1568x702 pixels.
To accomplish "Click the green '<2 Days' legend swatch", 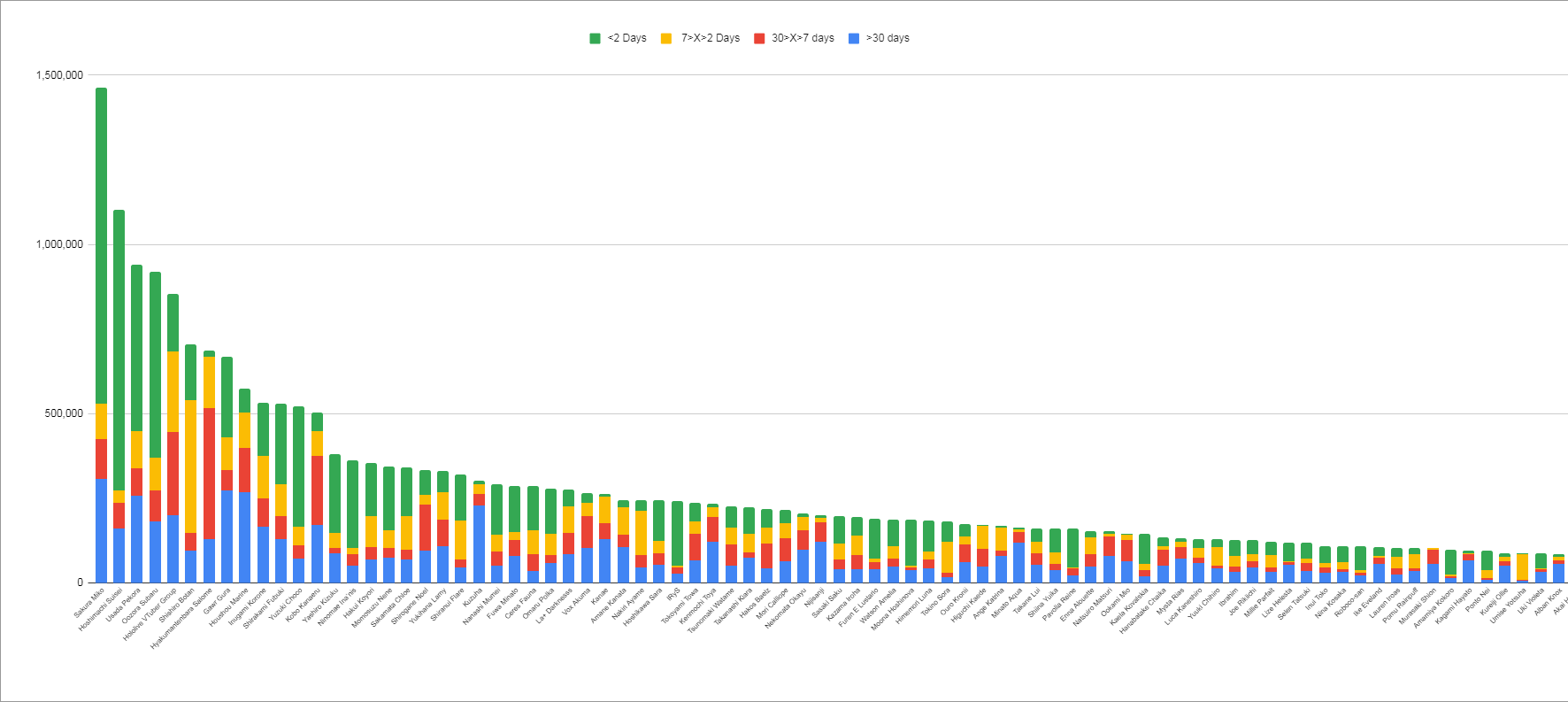I will [596, 38].
